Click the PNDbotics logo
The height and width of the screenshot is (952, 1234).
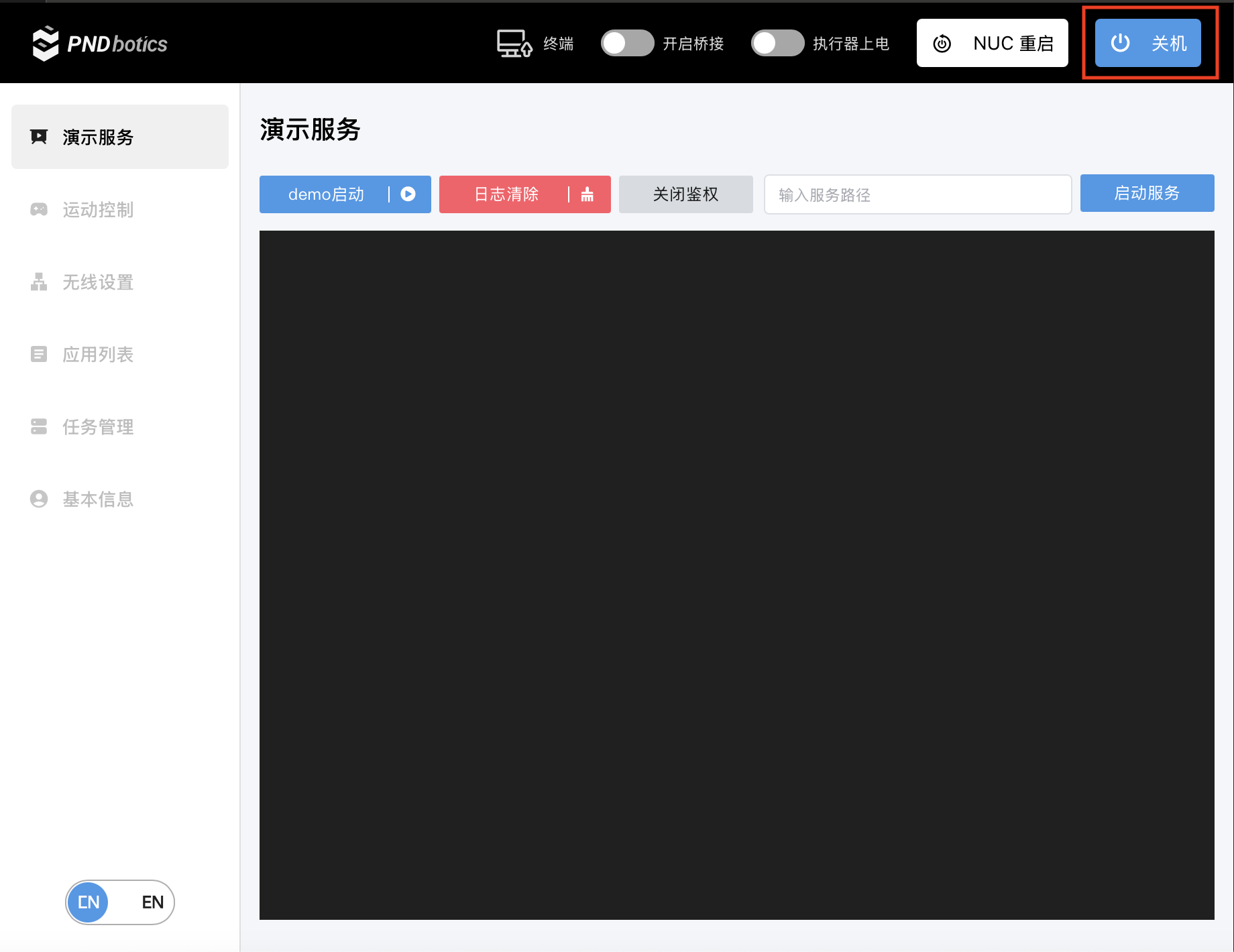click(99, 42)
